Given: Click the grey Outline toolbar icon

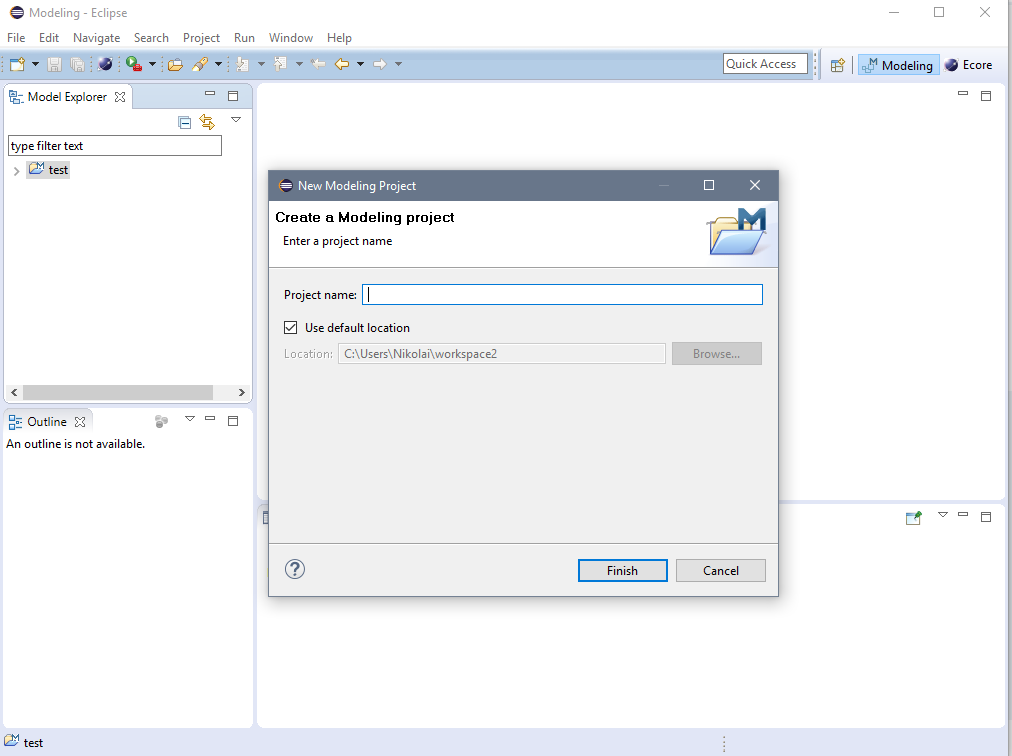Looking at the screenshot, I should tap(161, 422).
